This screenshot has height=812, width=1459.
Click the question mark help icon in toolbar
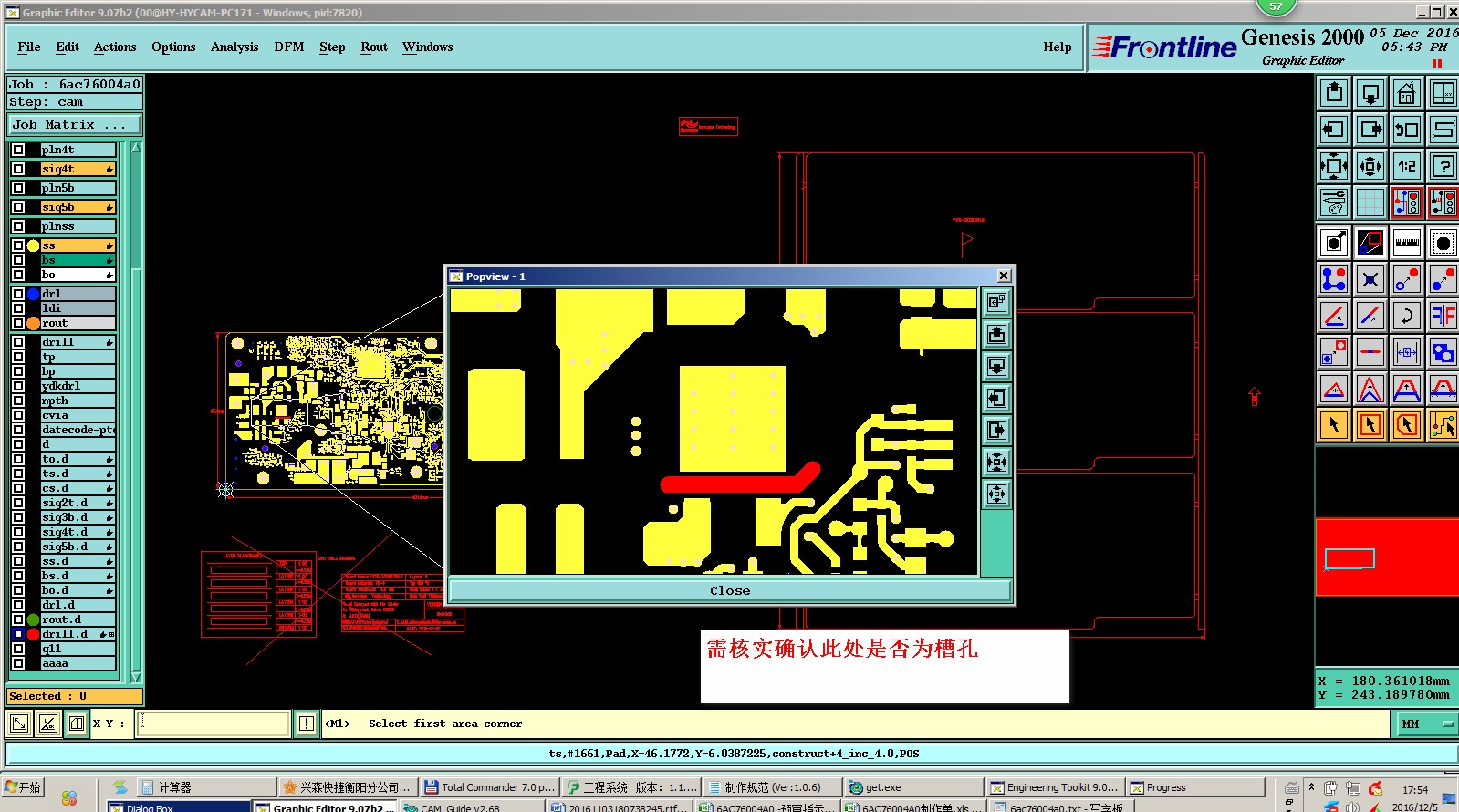[x=1443, y=166]
